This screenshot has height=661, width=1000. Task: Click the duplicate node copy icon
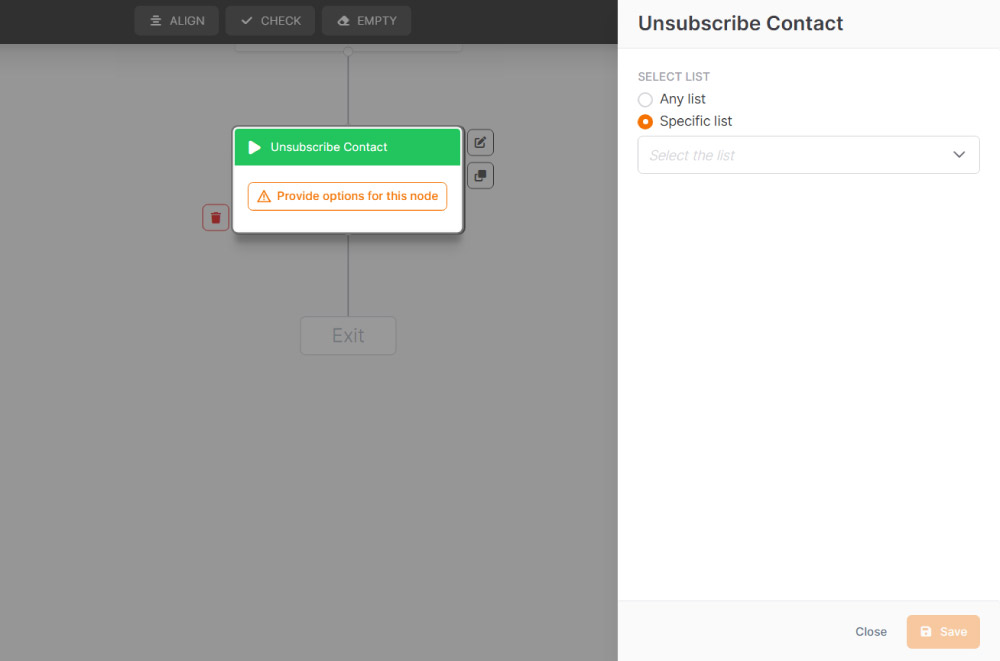pyautogui.click(x=480, y=176)
